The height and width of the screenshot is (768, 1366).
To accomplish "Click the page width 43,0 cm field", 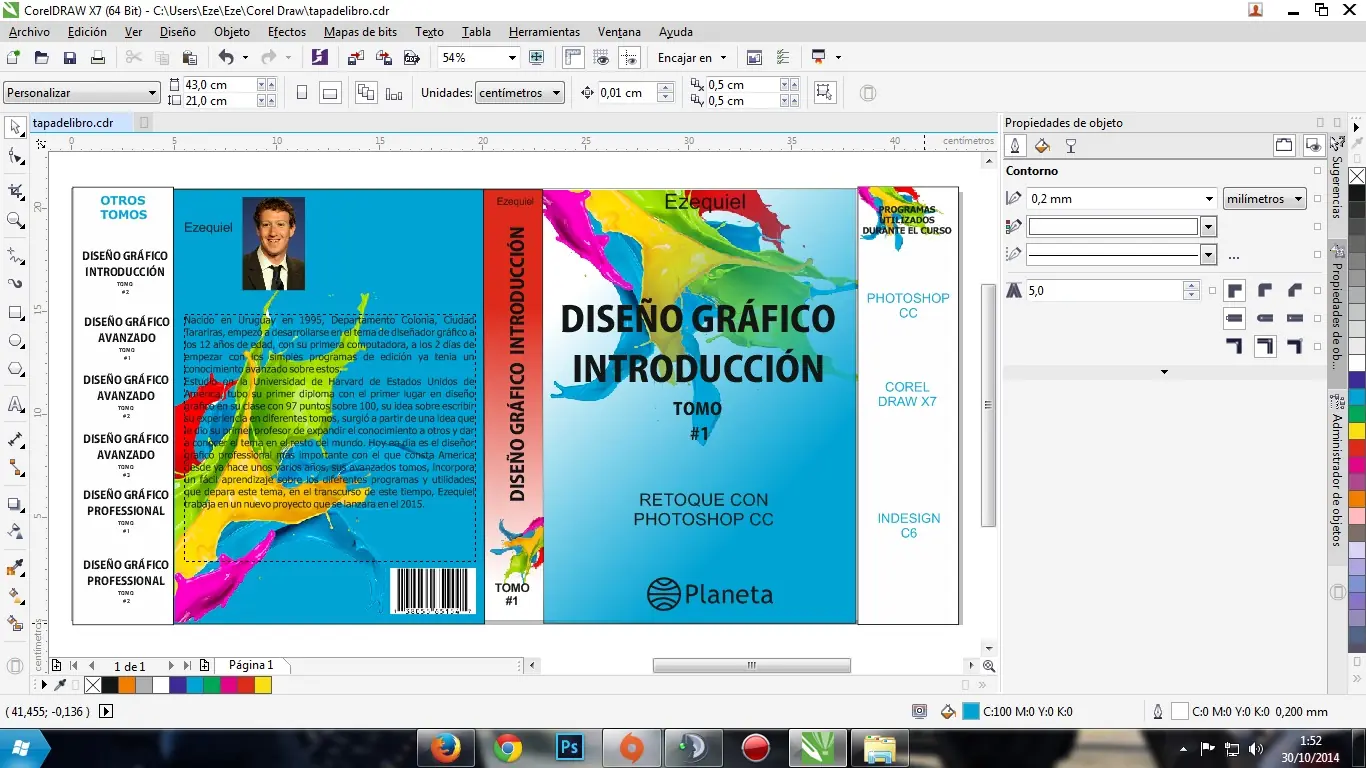I will pyautogui.click(x=219, y=85).
